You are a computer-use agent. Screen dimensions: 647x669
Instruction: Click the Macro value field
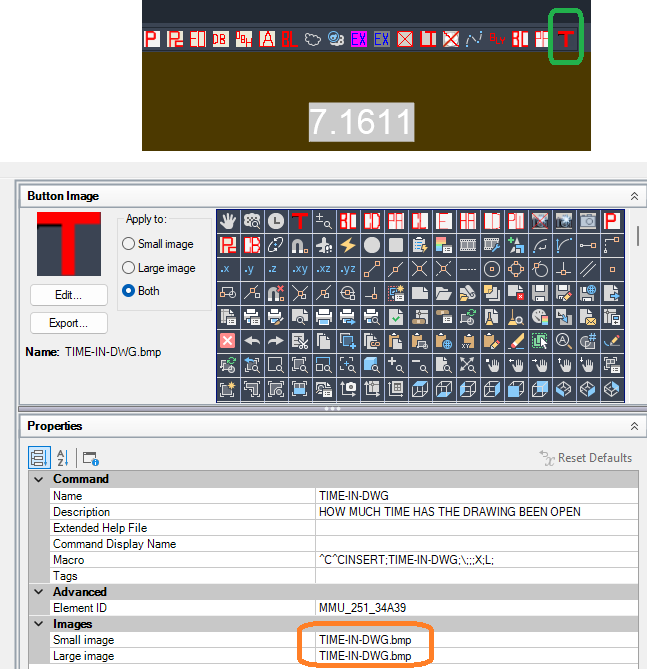click(477, 560)
